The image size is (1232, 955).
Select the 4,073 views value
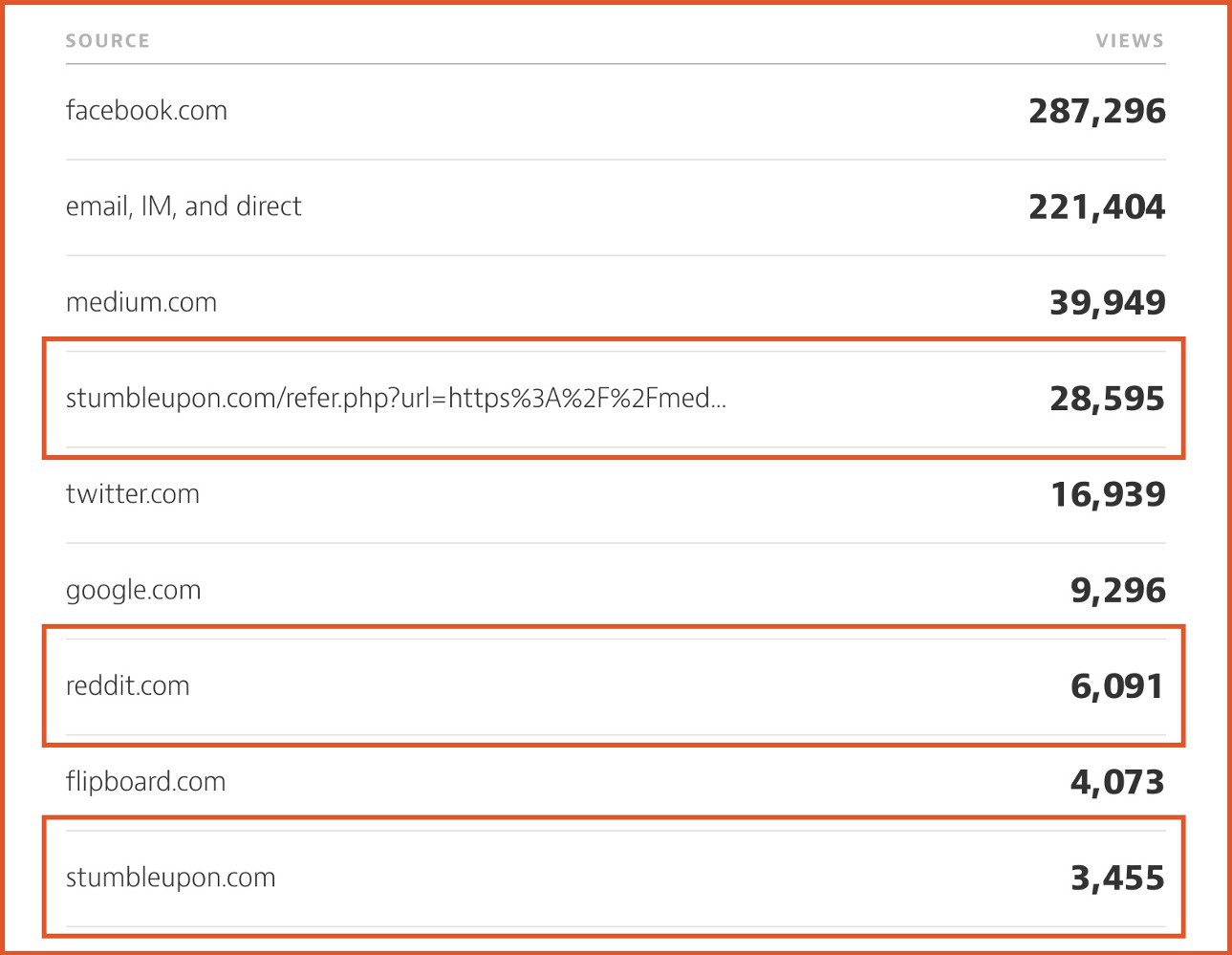[1117, 783]
